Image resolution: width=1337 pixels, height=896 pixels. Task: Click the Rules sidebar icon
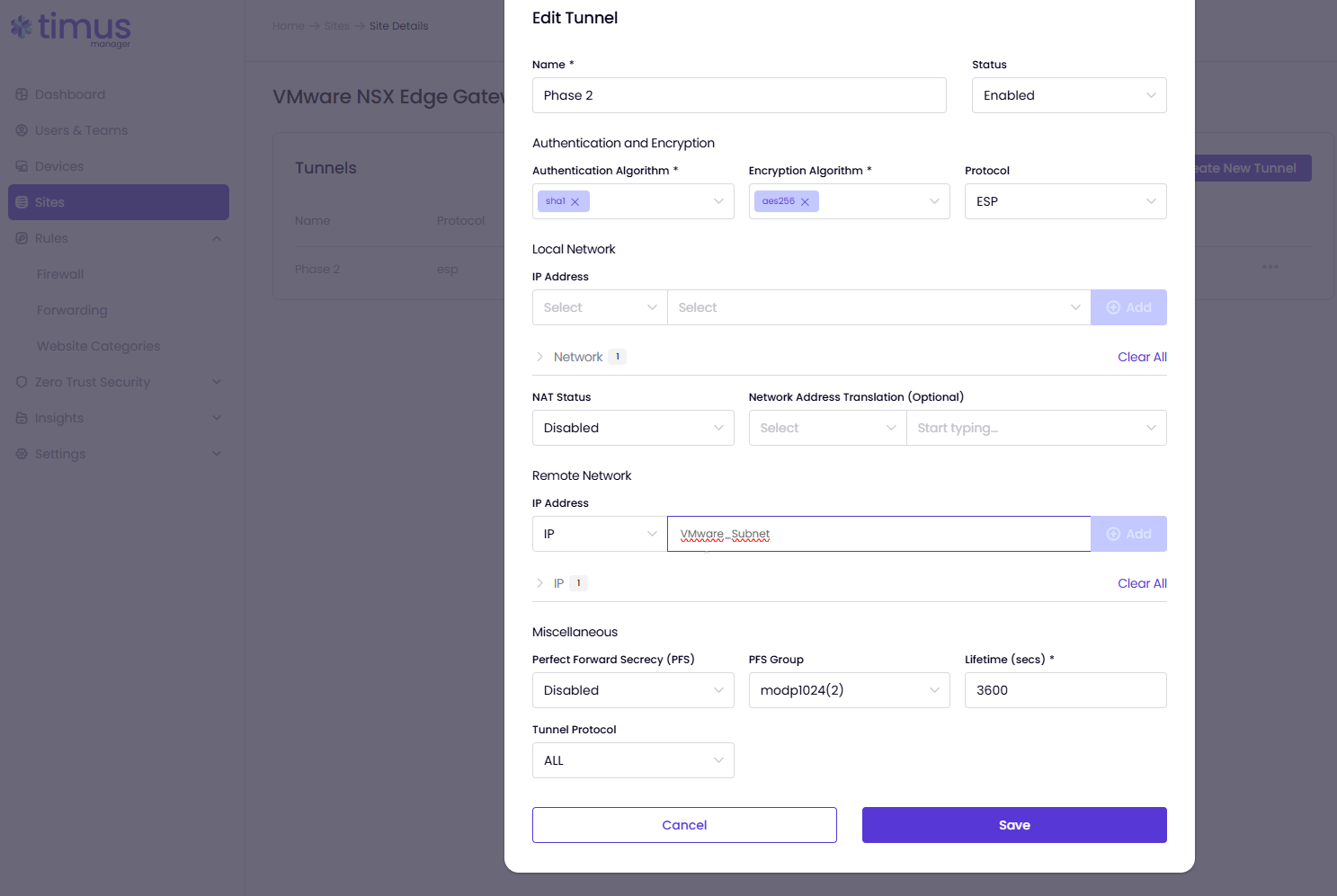(x=22, y=238)
